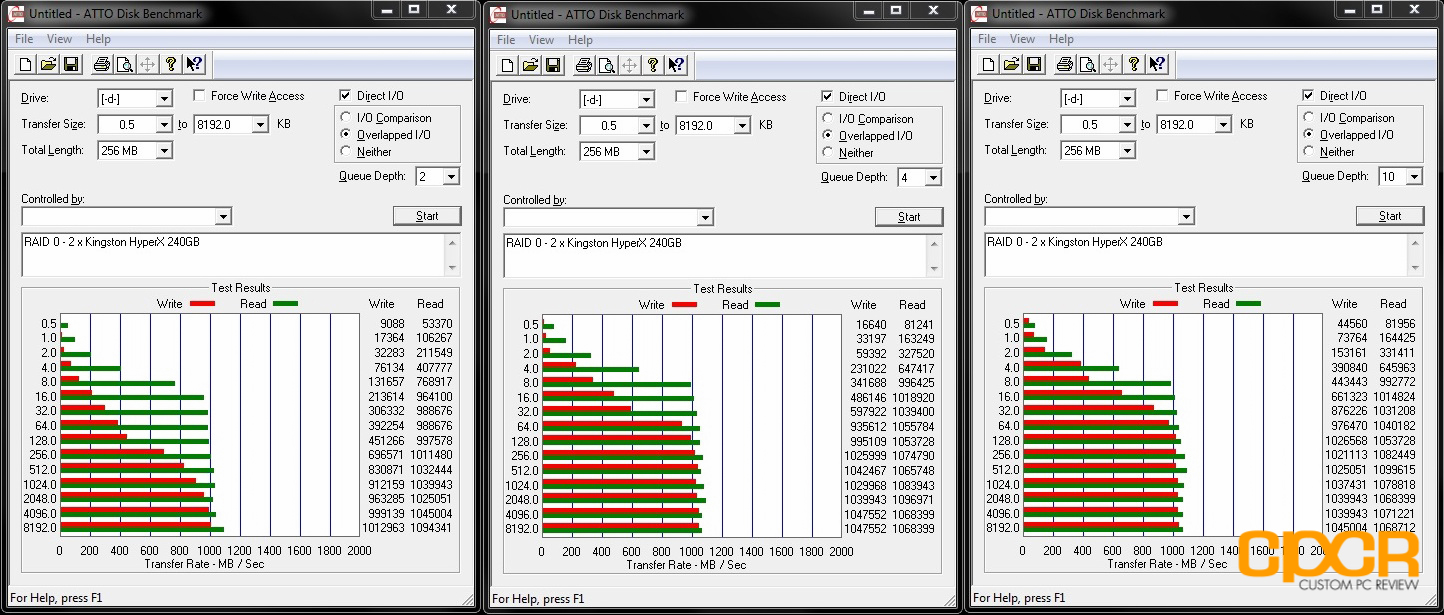Click context help pointer icon, Queue Depth 4 window

pyautogui.click(x=676, y=66)
